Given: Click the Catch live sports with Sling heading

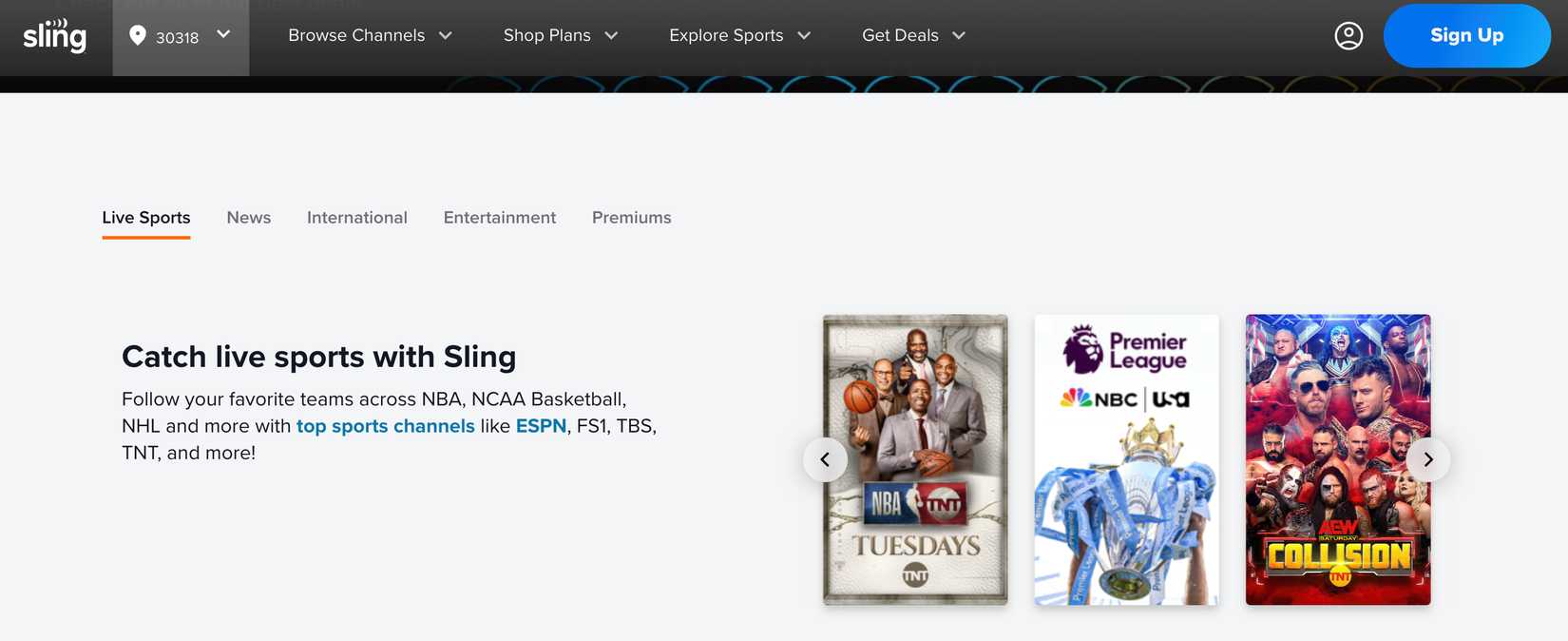Looking at the screenshot, I should click(319, 357).
